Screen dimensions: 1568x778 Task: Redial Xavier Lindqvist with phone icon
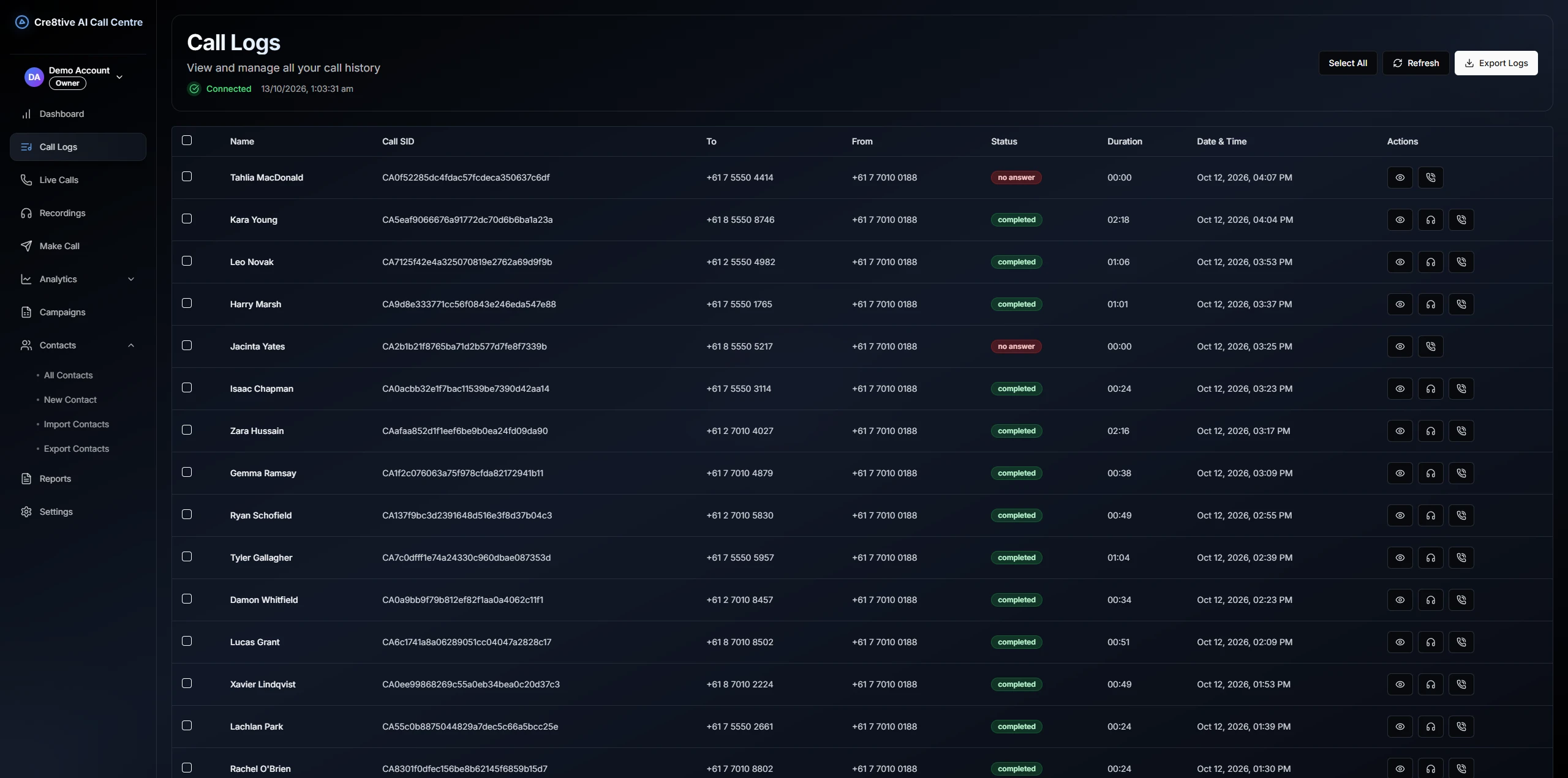(1461, 684)
